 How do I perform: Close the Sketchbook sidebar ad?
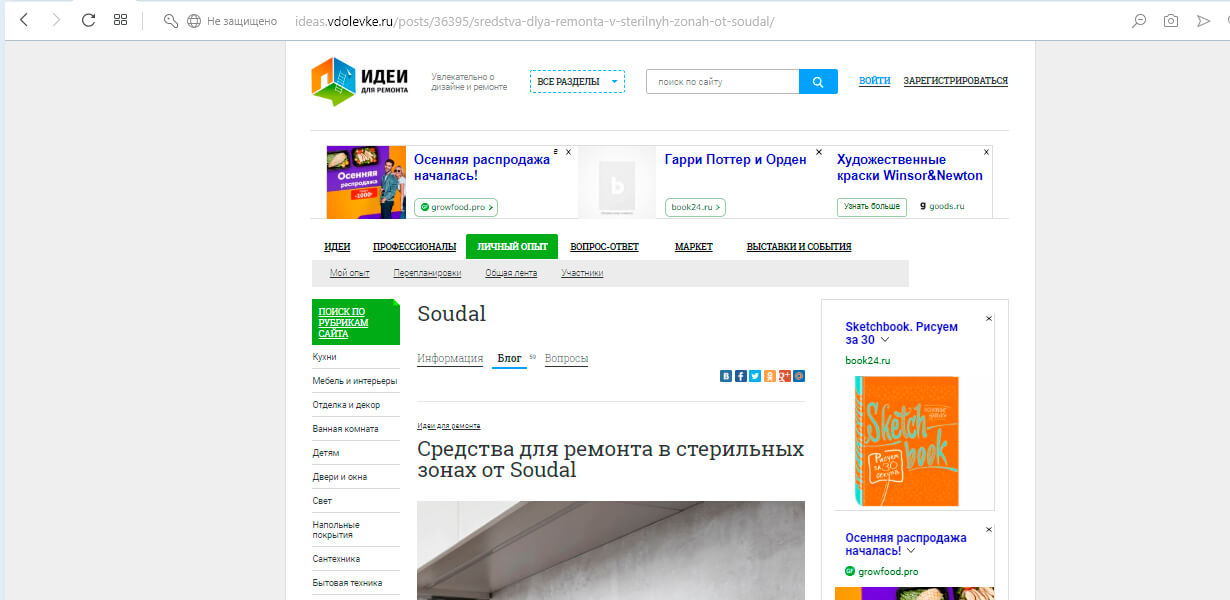(989, 318)
